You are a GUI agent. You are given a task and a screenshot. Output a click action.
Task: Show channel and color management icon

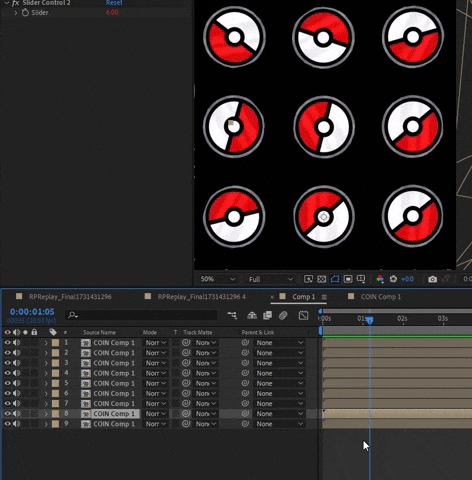click(380, 279)
